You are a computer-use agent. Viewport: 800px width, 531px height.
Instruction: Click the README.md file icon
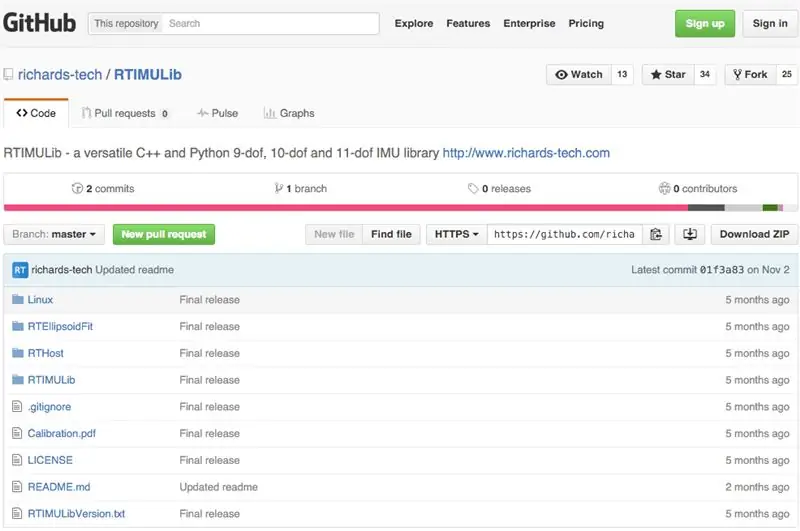pyautogui.click(x=17, y=487)
